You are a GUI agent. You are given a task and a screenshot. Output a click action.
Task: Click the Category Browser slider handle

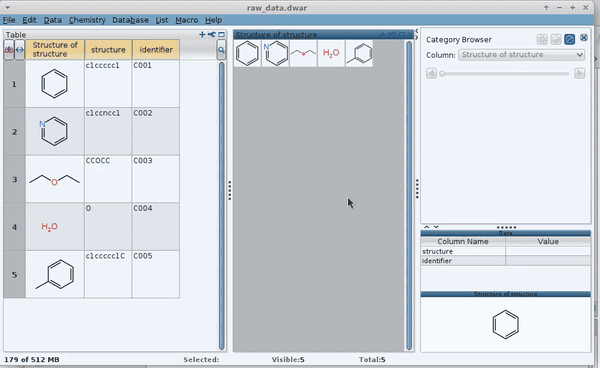coord(442,73)
